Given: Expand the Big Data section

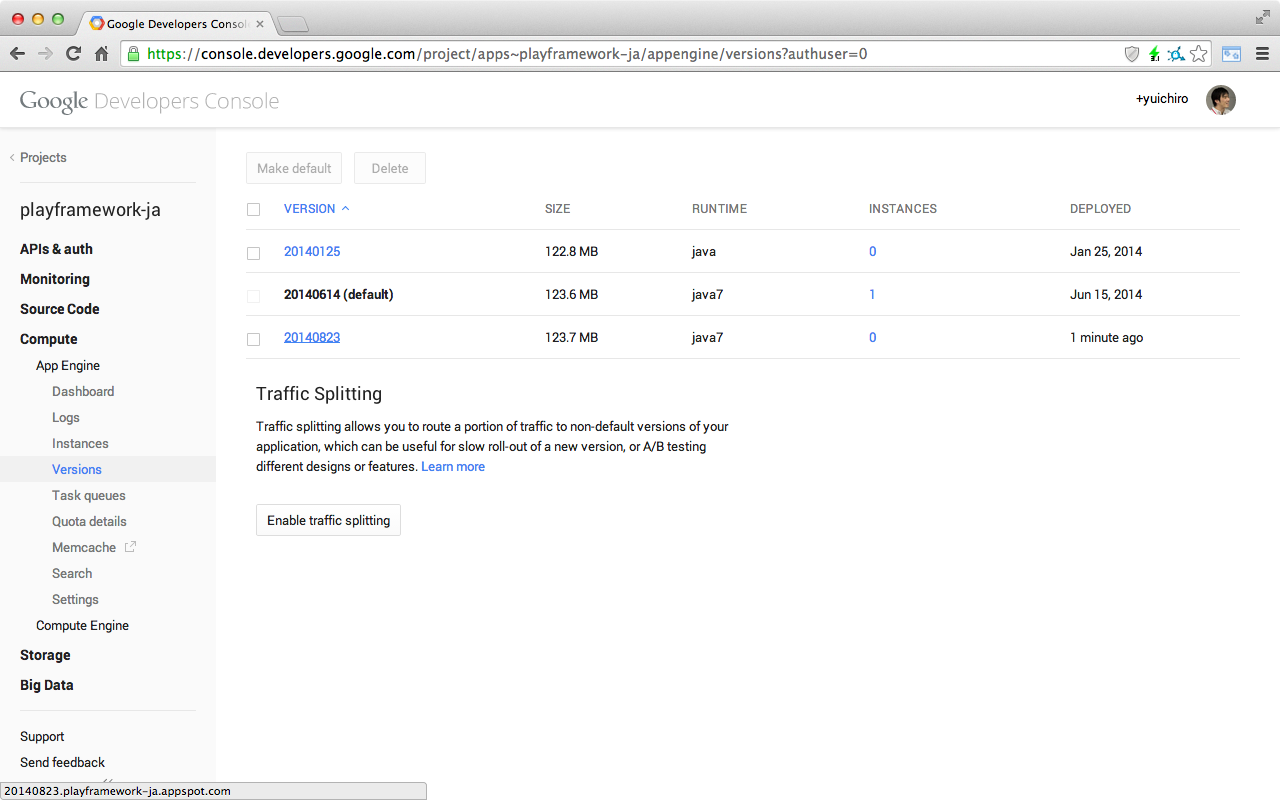Looking at the screenshot, I should pos(46,685).
